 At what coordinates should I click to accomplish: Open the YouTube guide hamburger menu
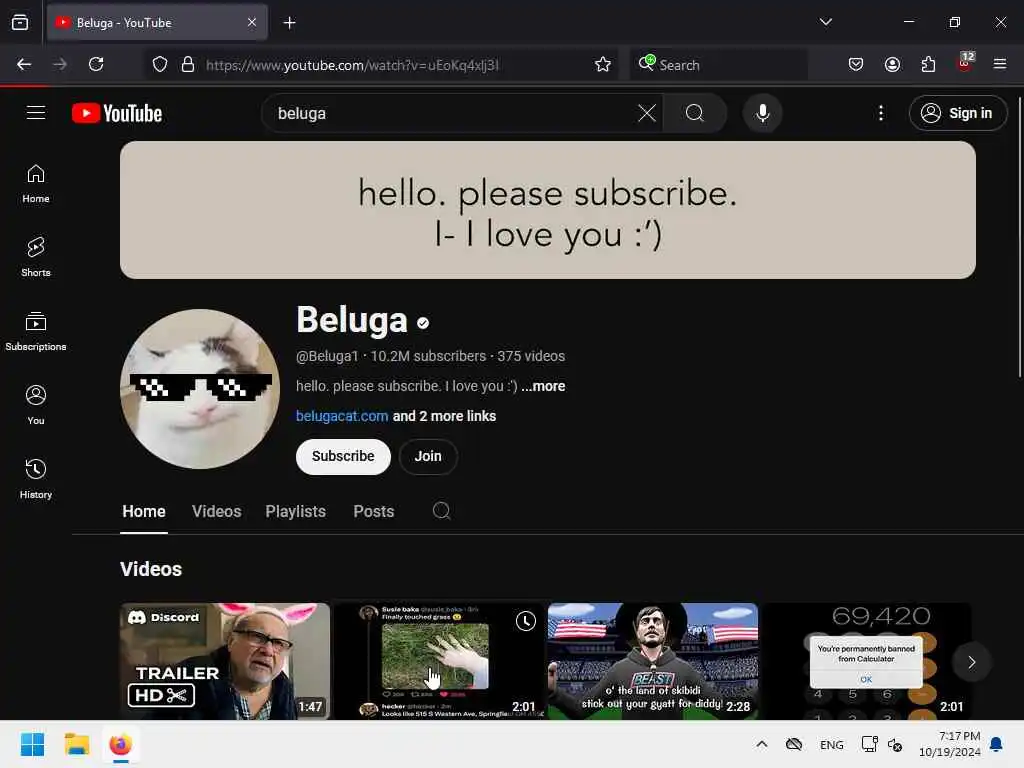click(36, 113)
